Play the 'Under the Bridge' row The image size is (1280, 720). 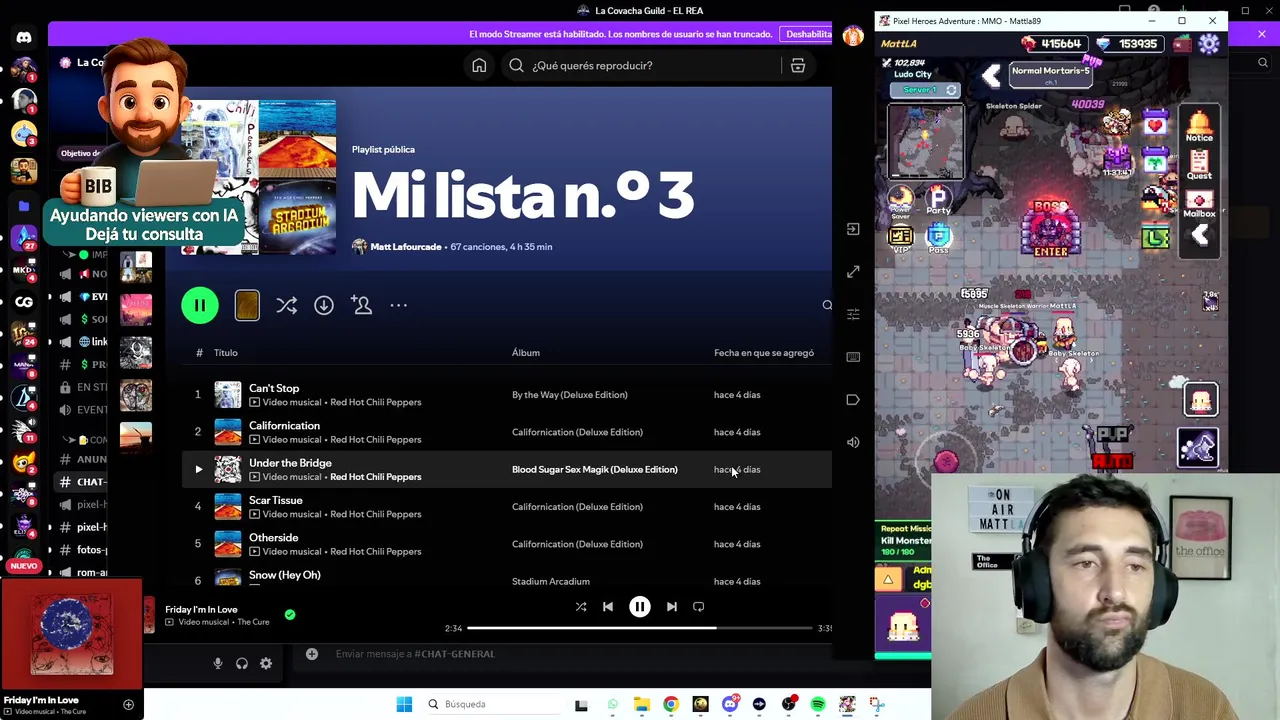tap(198, 469)
